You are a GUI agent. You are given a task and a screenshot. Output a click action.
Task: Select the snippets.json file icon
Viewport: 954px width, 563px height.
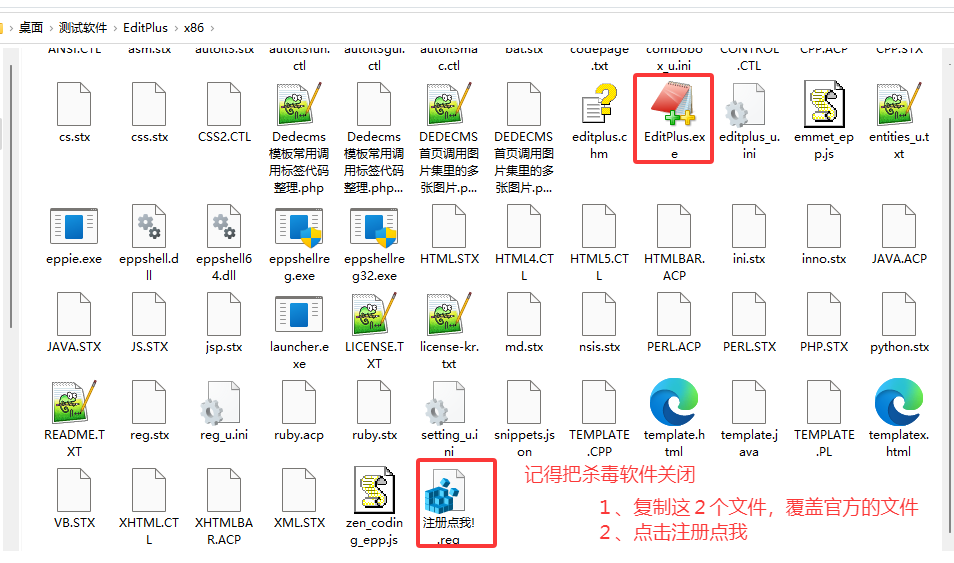coord(524,402)
